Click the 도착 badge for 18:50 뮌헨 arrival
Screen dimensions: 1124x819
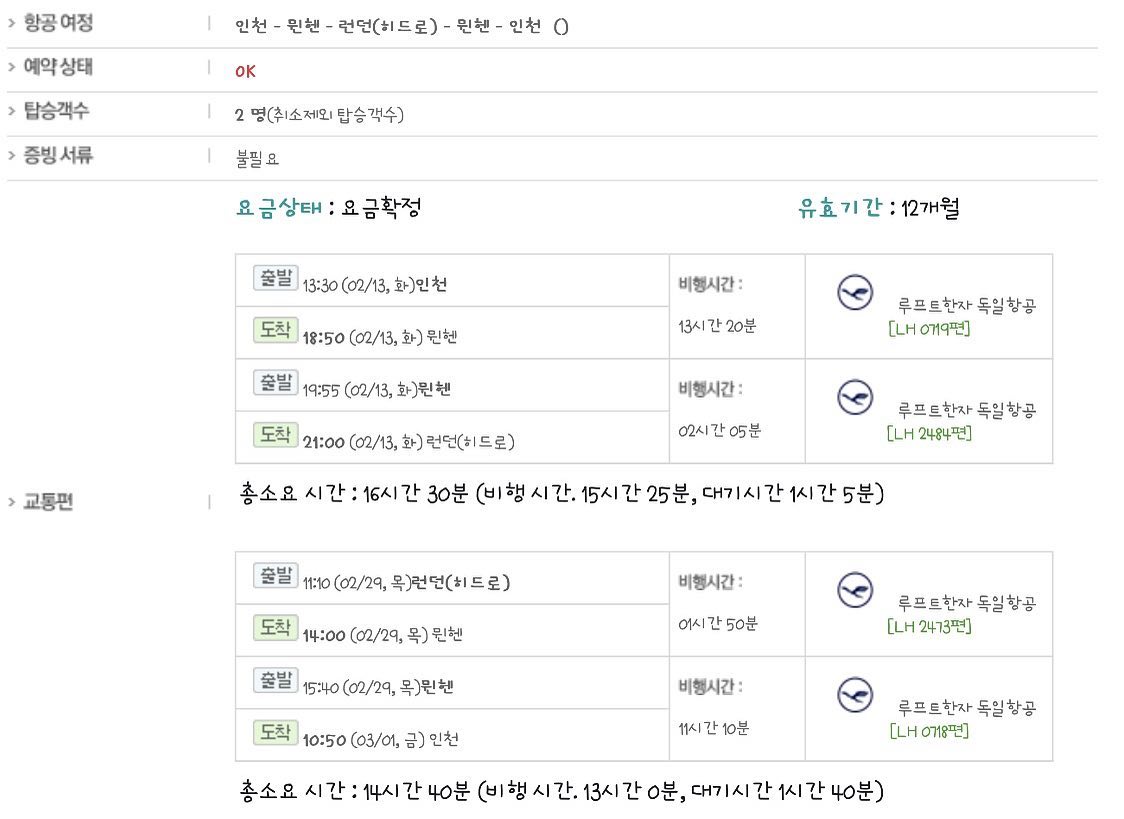click(275, 330)
